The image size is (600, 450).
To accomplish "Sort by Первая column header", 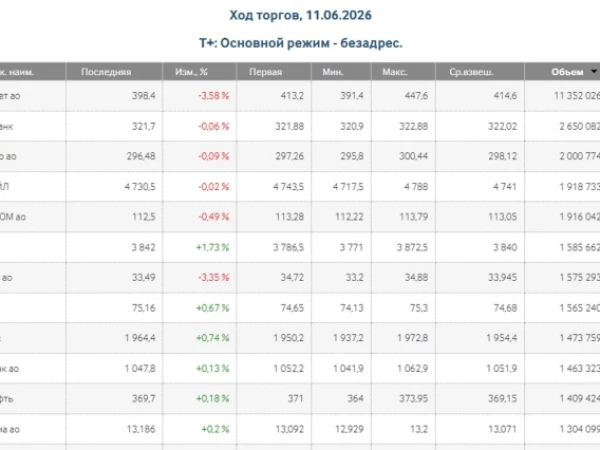I will [x=266, y=72].
